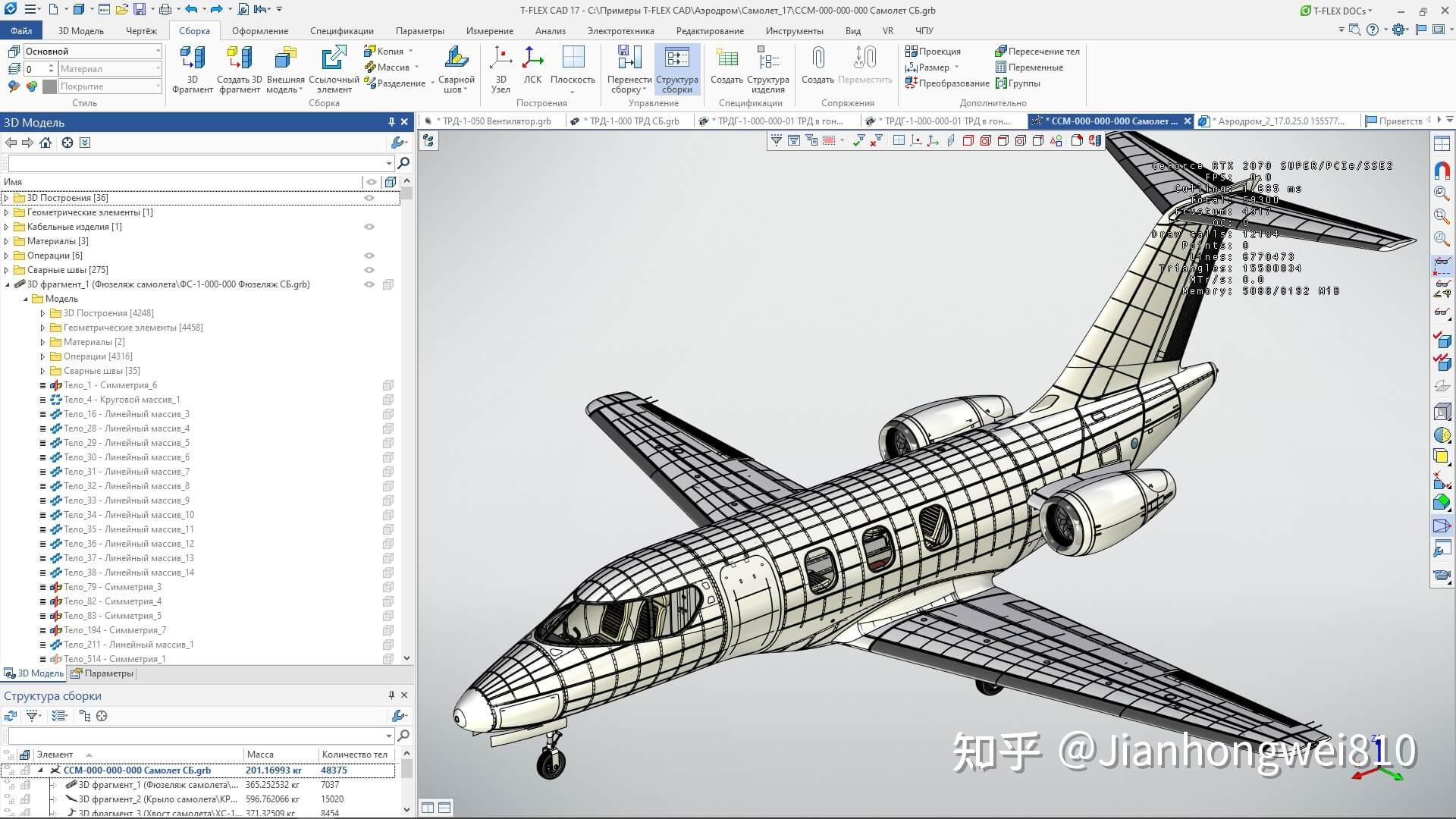
Task: Click the gray color swatch beside Покрытие
Action: click(x=49, y=86)
